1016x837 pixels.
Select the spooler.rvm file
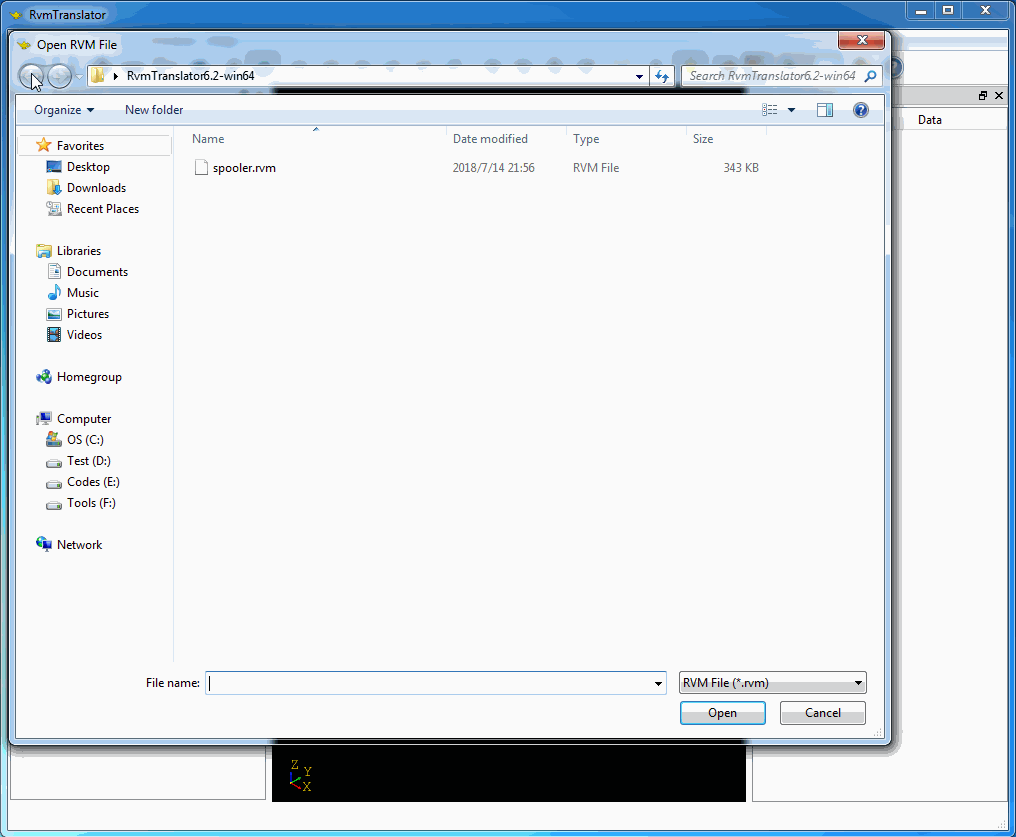(244, 168)
